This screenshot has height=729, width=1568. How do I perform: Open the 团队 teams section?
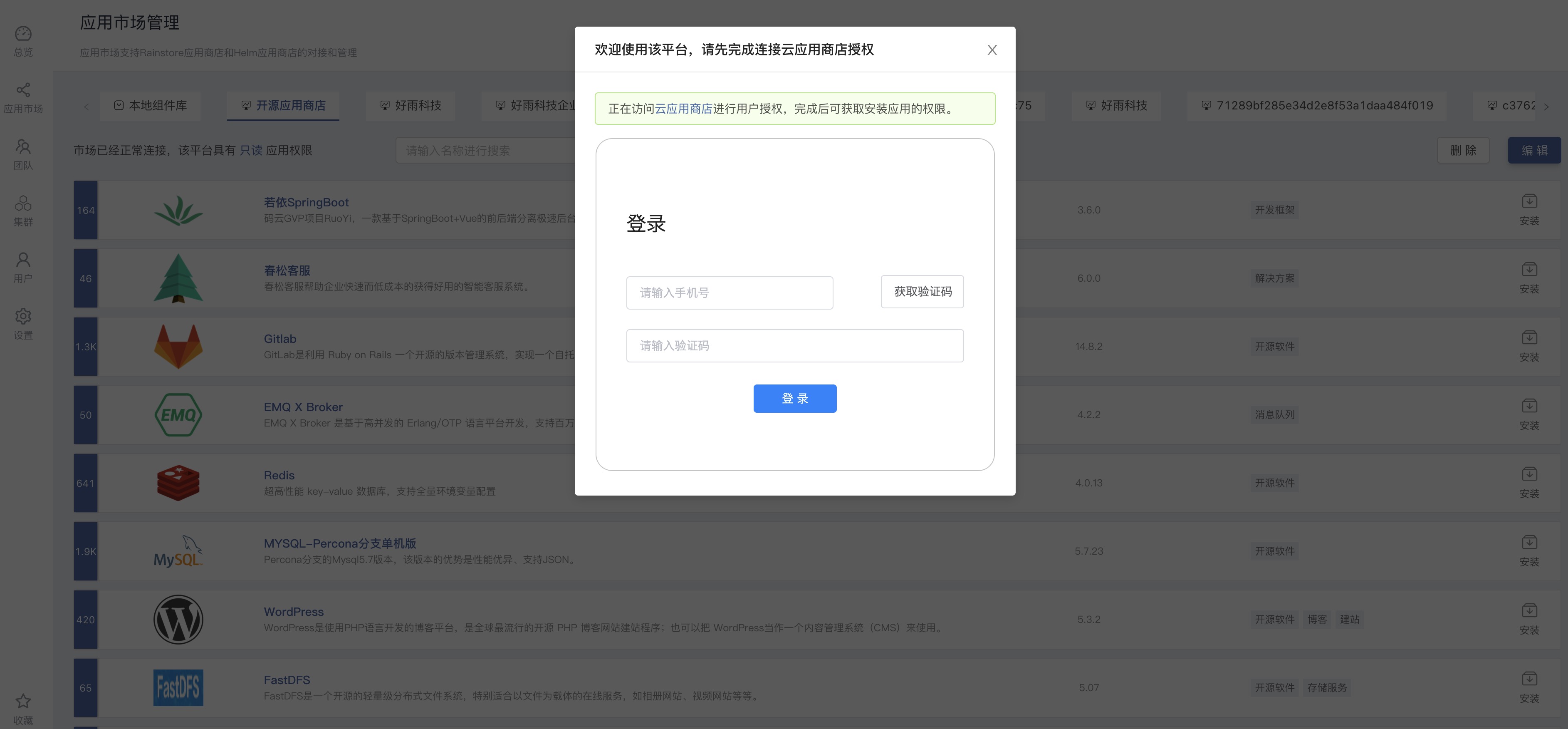coord(22,152)
